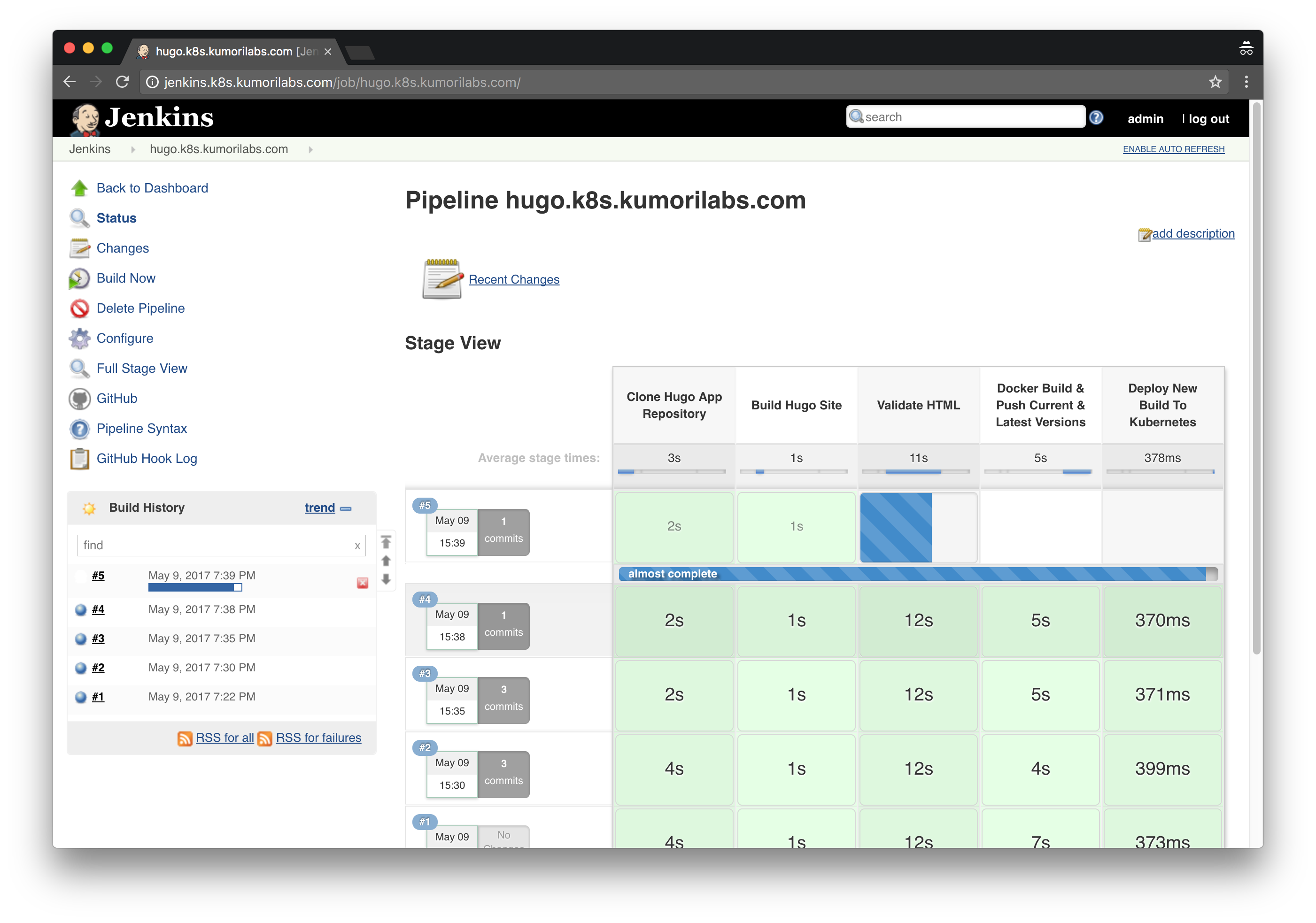The height and width of the screenshot is (923, 1316).
Task: Select Delete Pipeline in sidebar
Action: 141,308
